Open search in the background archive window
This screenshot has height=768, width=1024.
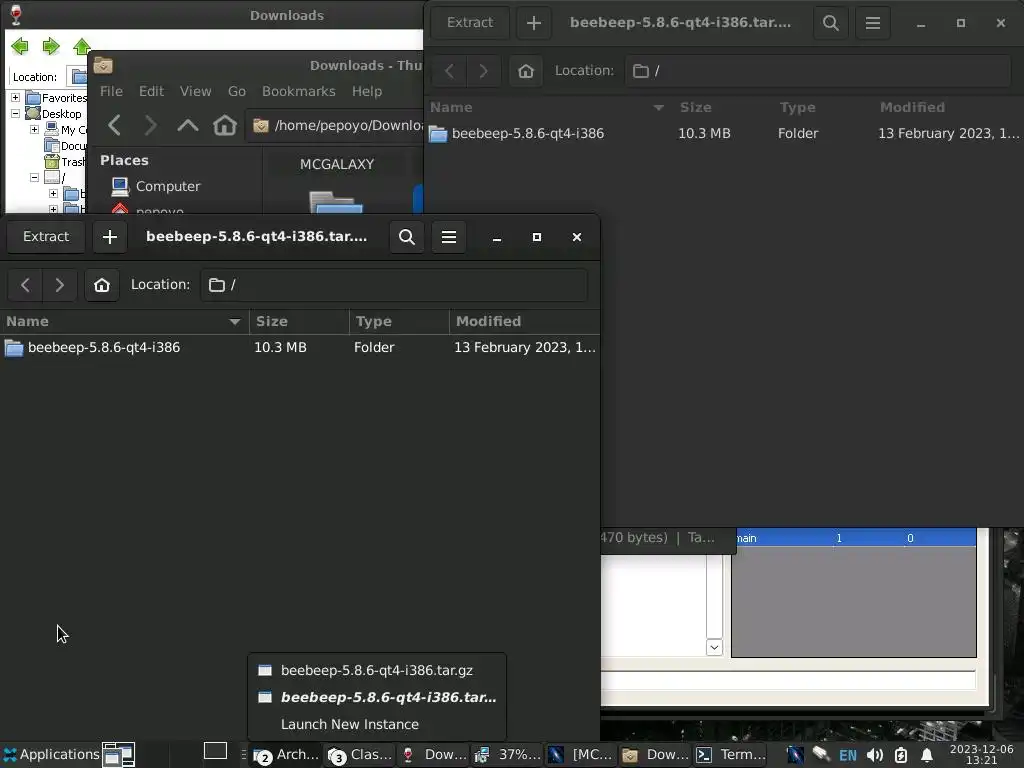point(831,23)
